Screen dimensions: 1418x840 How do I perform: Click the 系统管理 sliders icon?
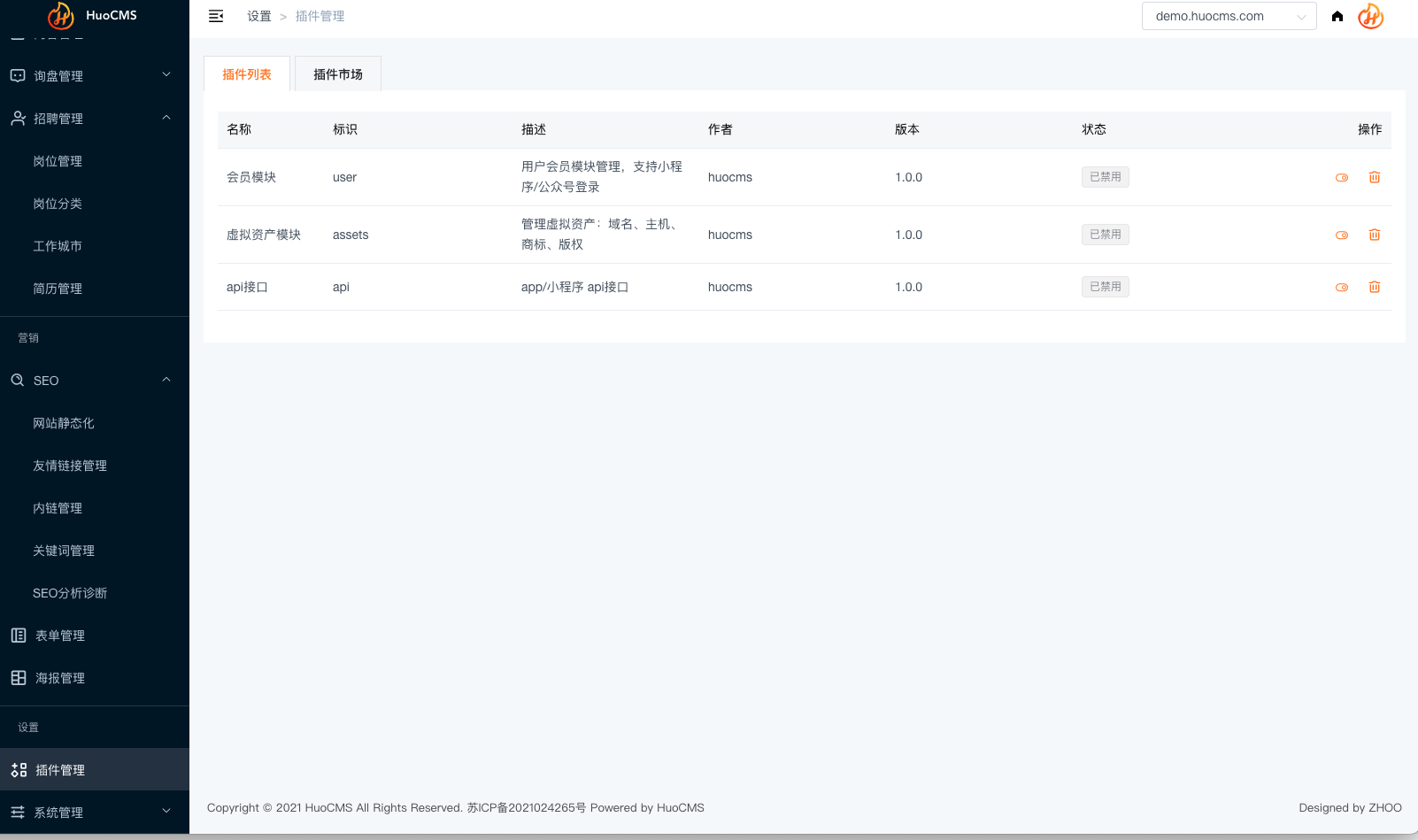point(18,812)
